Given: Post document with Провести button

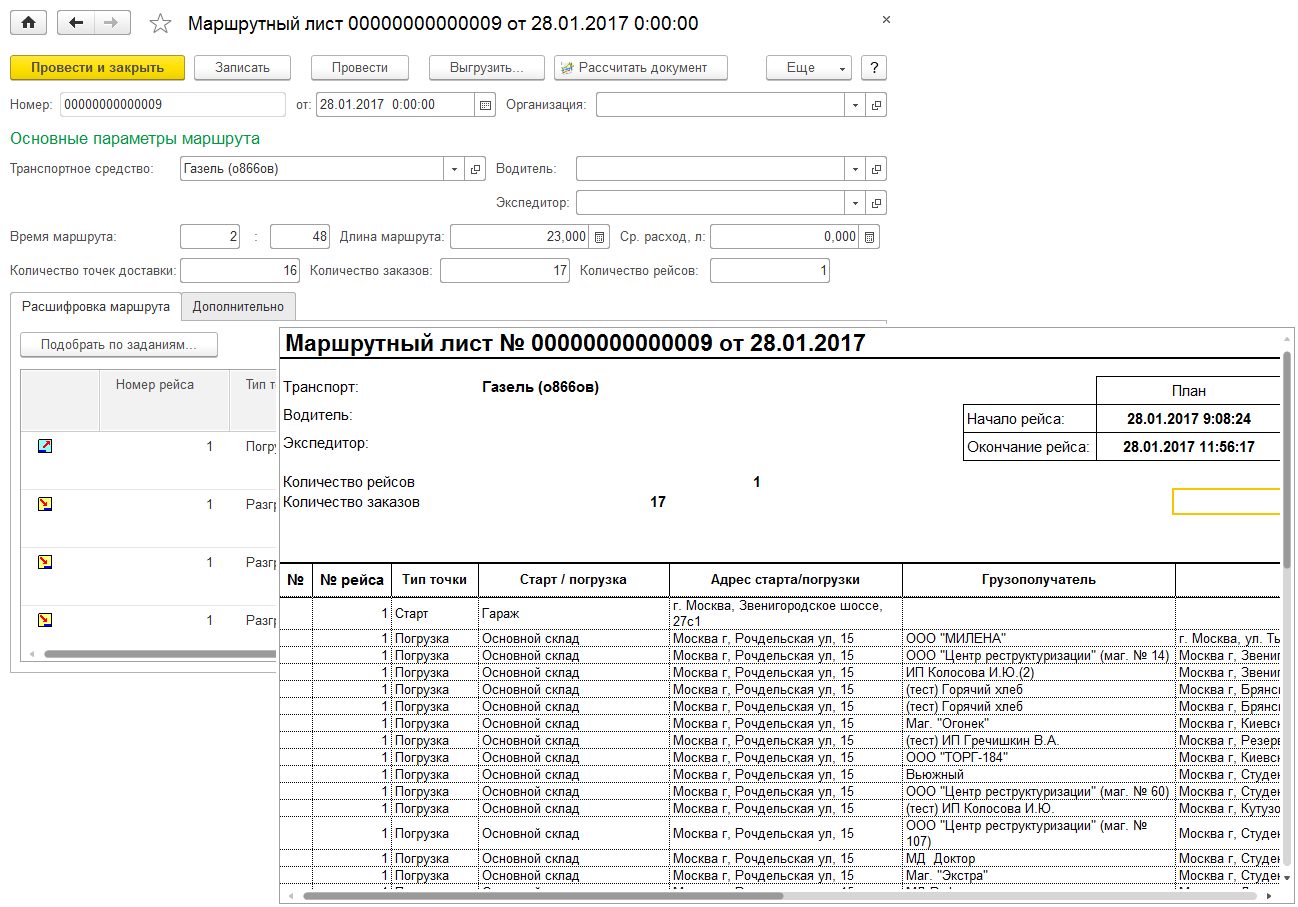Looking at the screenshot, I should 360,68.
